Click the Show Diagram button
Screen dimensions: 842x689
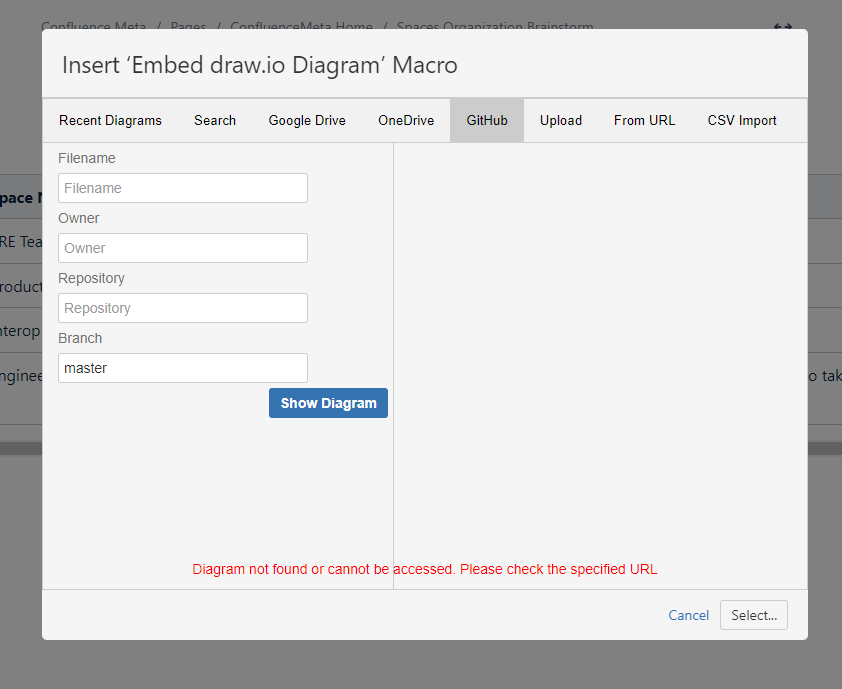[x=329, y=403]
